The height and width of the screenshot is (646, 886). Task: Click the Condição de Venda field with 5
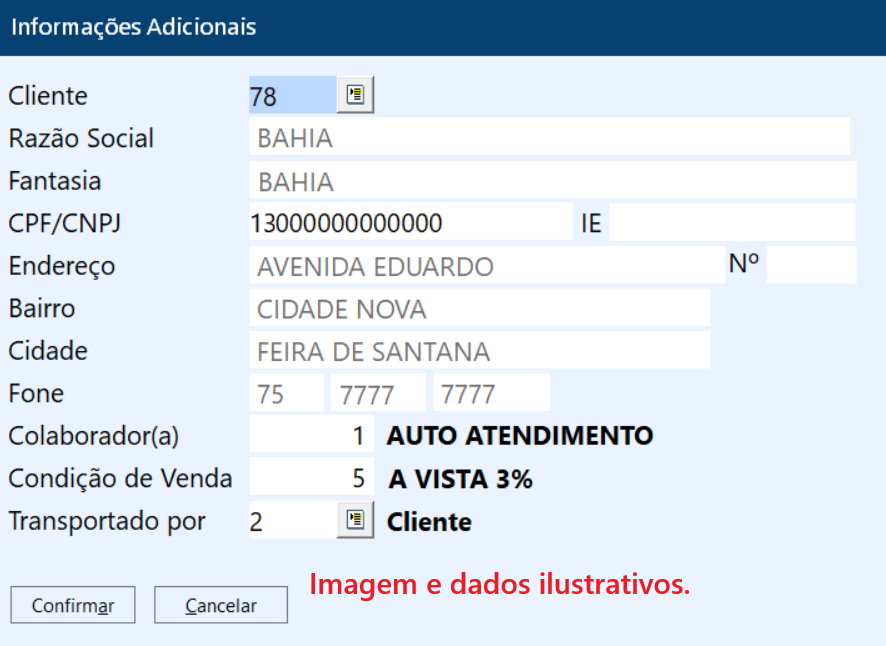311,476
